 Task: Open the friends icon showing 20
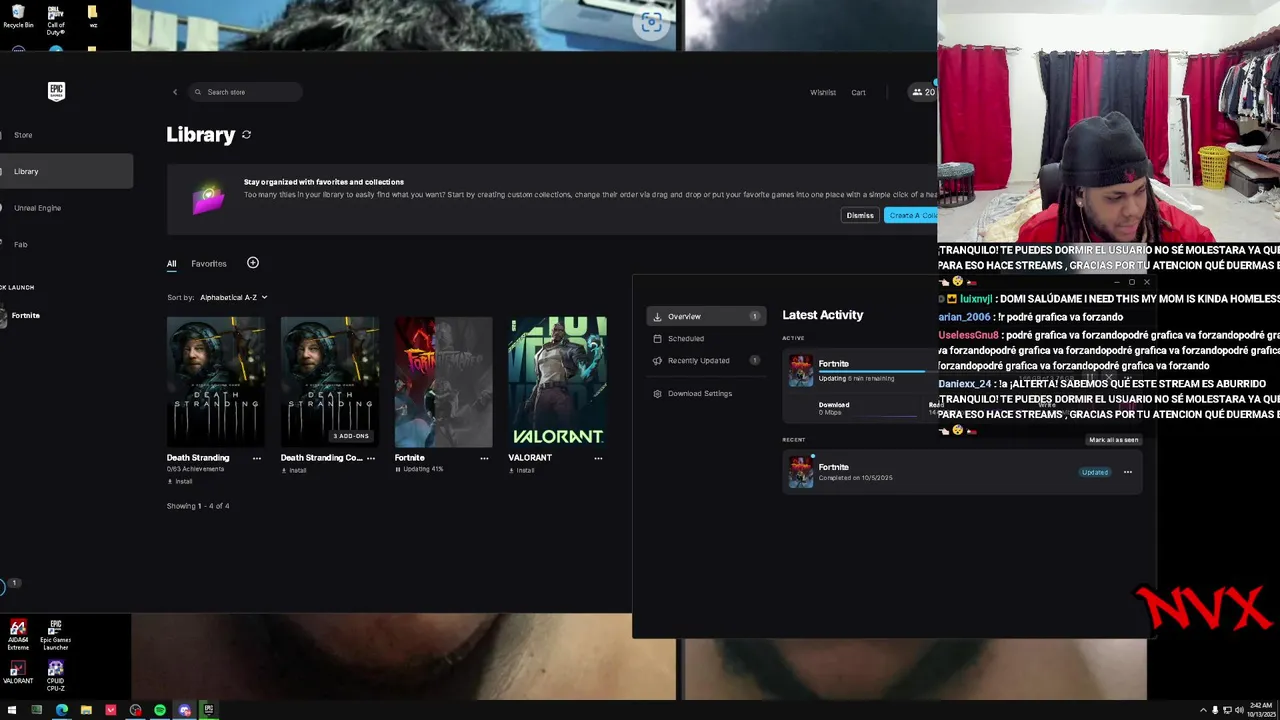pyautogui.click(x=923, y=92)
